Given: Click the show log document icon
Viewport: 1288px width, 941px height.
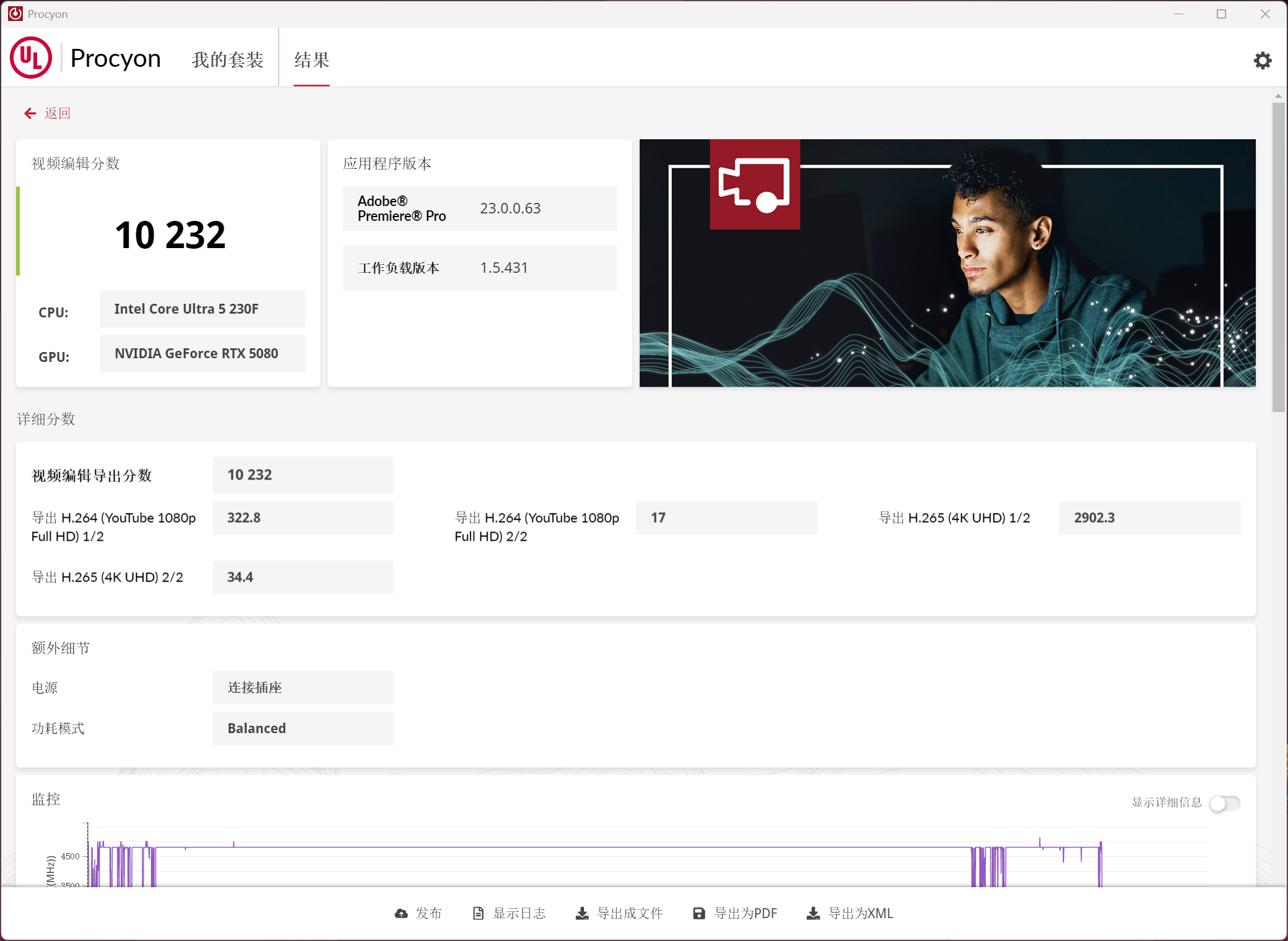Looking at the screenshot, I should 478,913.
